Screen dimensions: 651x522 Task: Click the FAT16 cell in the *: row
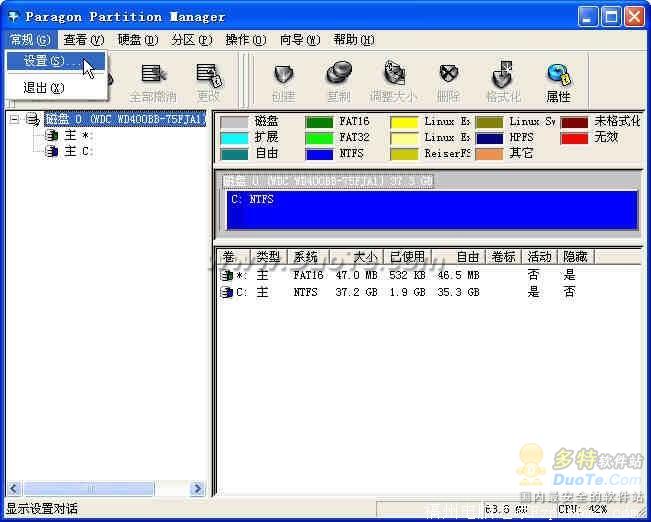(x=308, y=275)
